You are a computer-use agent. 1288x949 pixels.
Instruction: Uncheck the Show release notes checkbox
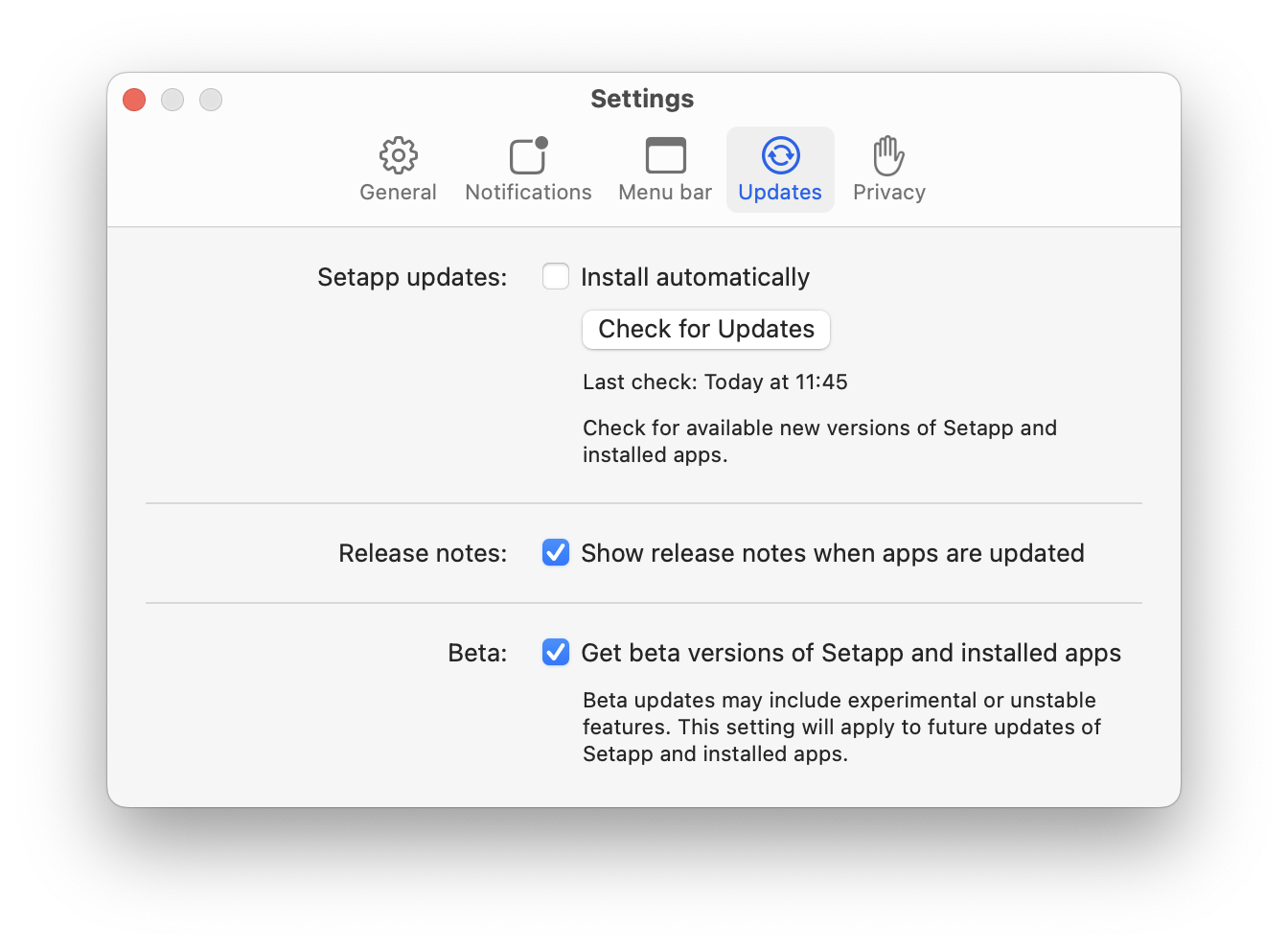(x=556, y=553)
